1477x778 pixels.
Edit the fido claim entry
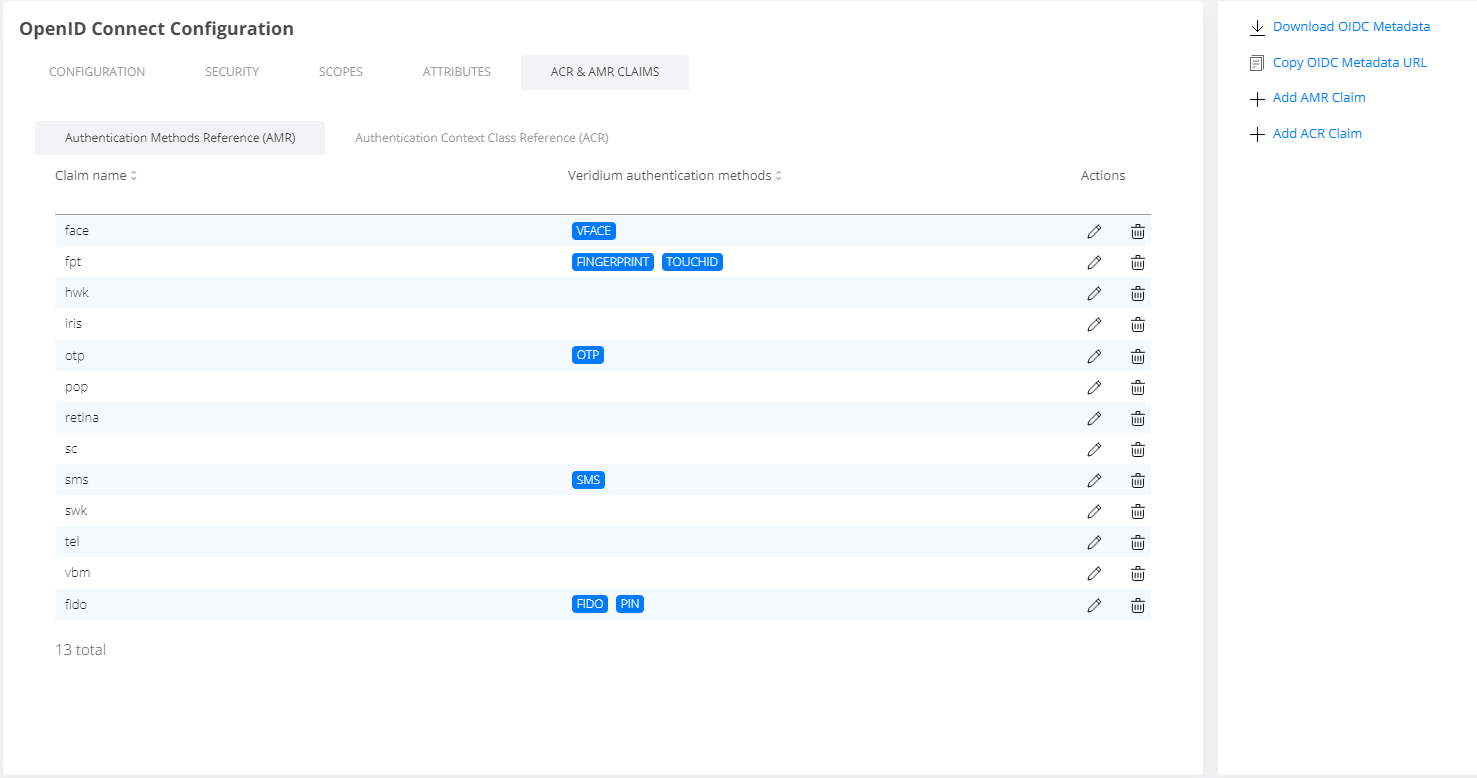pos(1094,605)
